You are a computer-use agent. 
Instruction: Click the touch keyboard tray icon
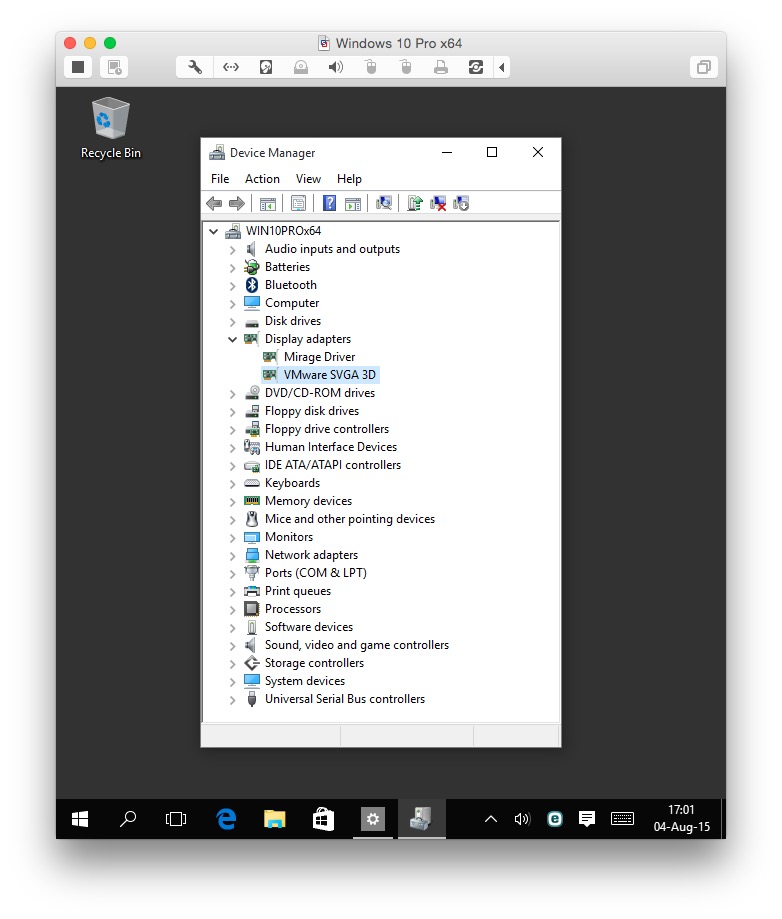click(622, 819)
